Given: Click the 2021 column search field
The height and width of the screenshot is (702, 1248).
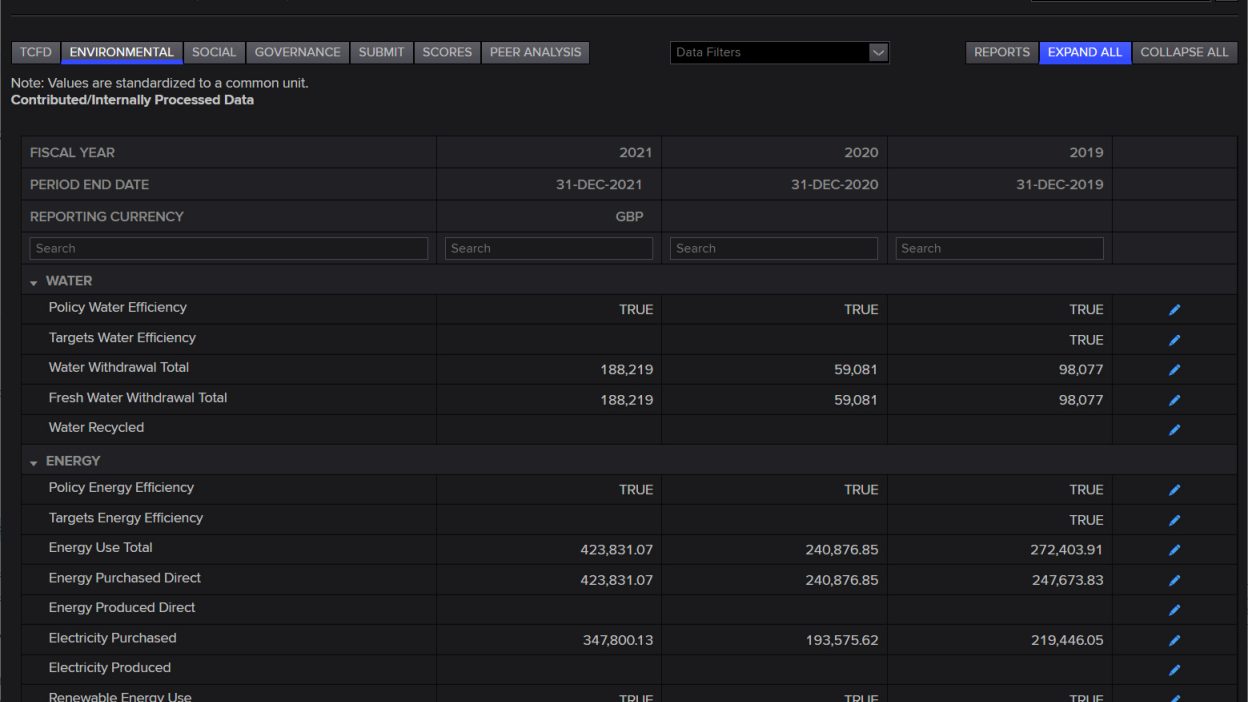Looking at the screenshot, I should point(548,248).
